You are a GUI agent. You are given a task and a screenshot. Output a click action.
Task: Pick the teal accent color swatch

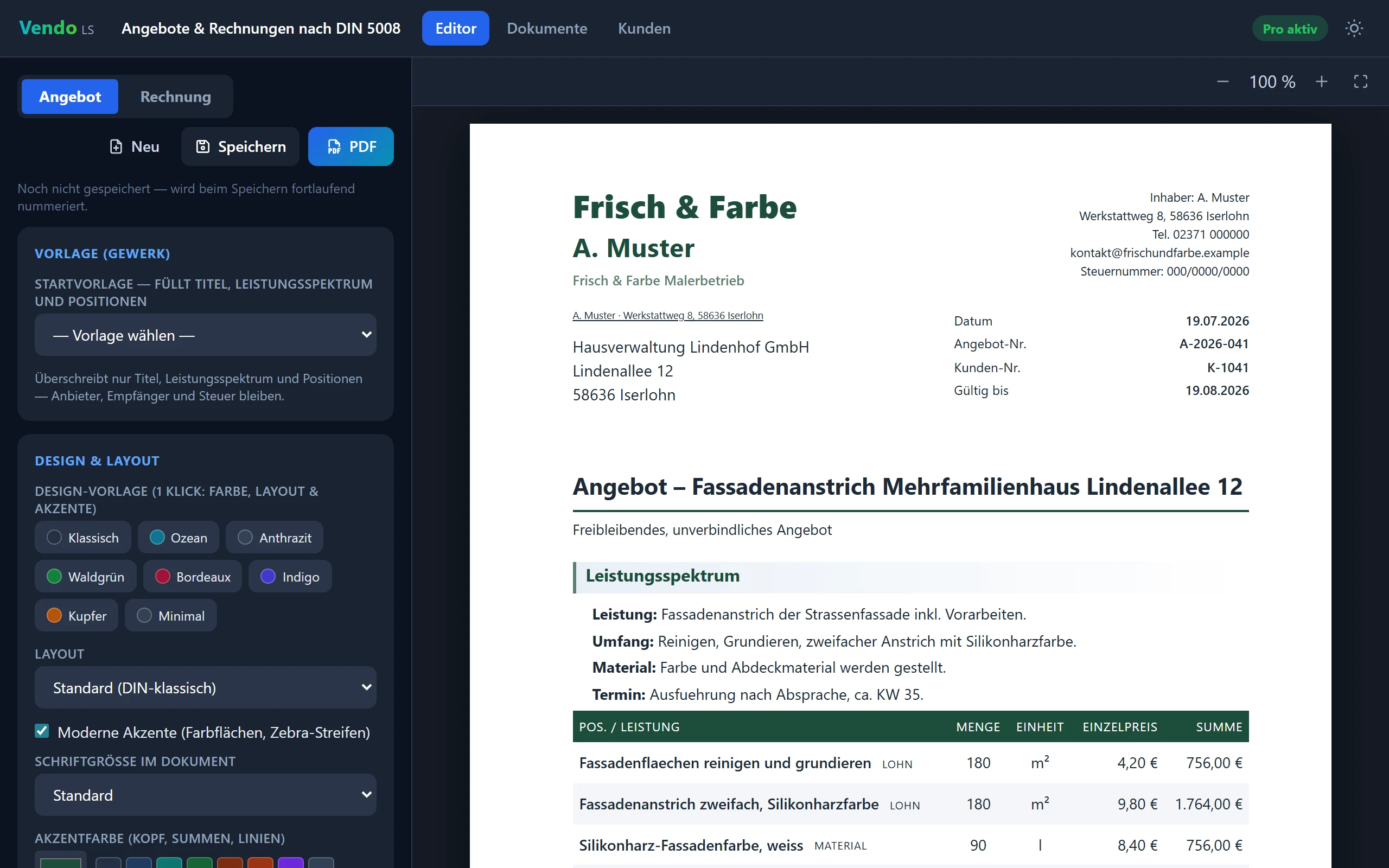pos(169,862)
